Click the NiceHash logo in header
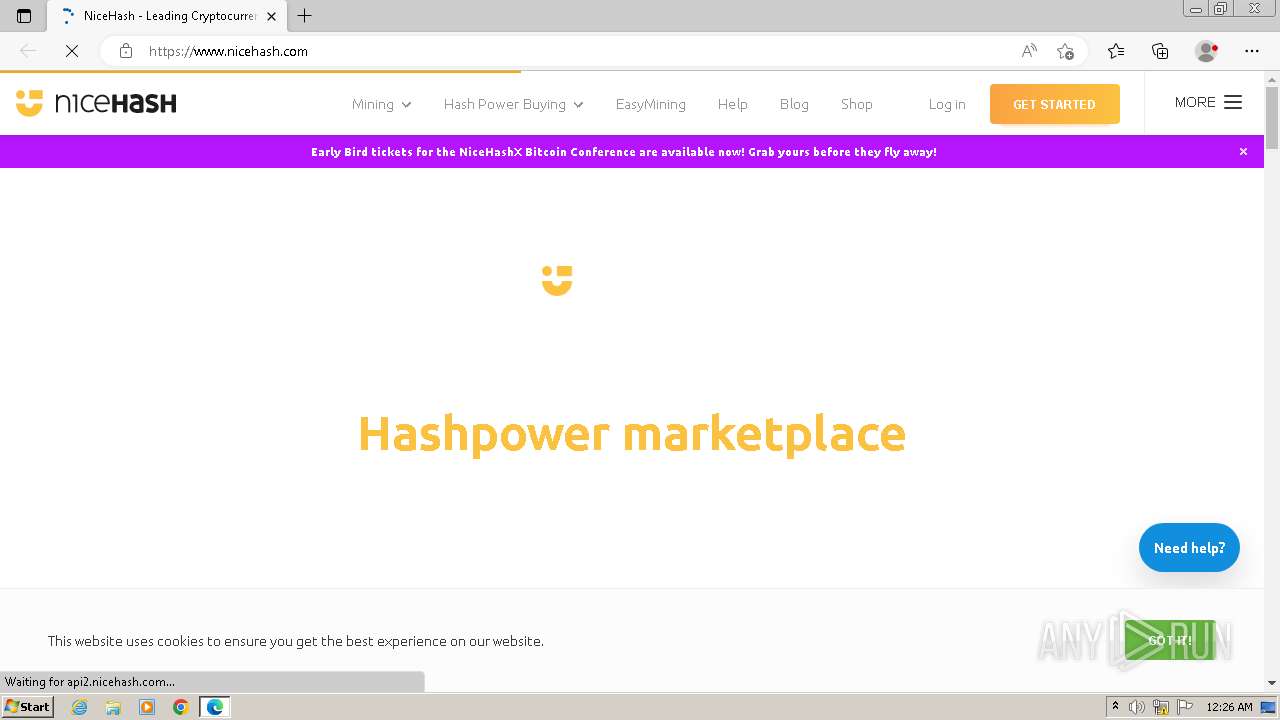Viewport: 1280px width, 720px height. pyautogui.click(x=96, y=103)
